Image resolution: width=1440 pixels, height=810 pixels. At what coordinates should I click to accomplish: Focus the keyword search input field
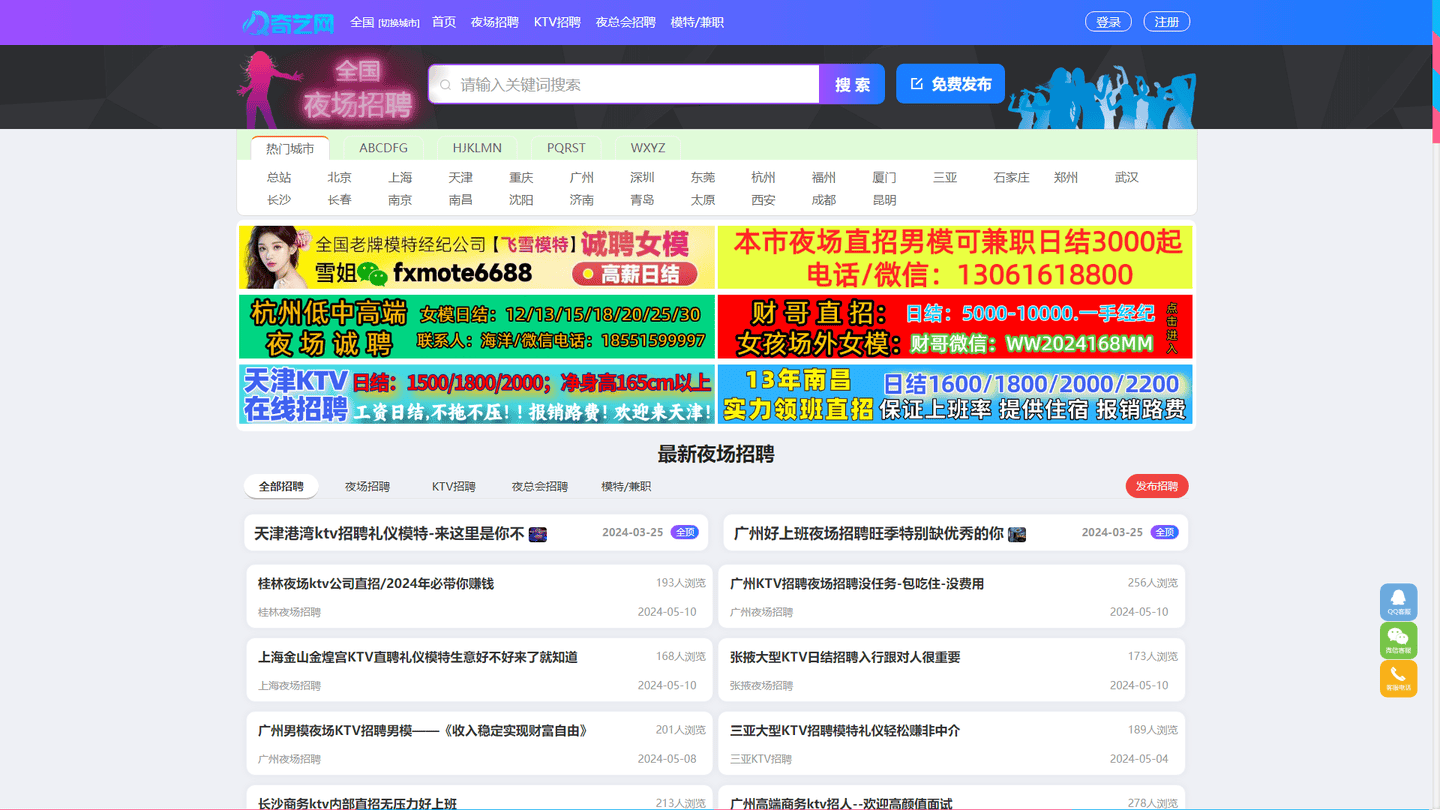point(625,84)
